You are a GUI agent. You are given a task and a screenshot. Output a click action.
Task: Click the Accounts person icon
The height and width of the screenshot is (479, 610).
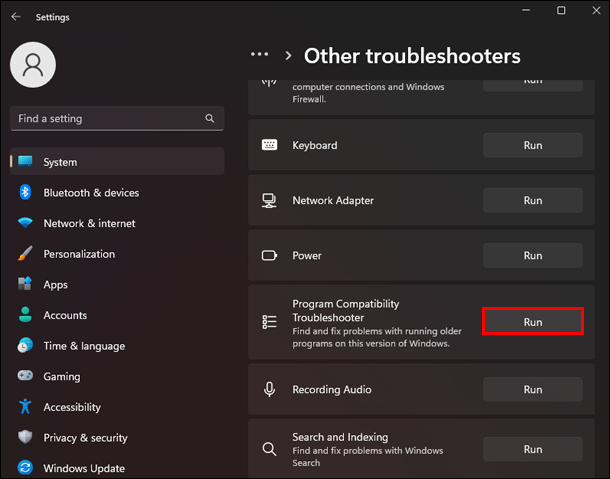(25, 315)
